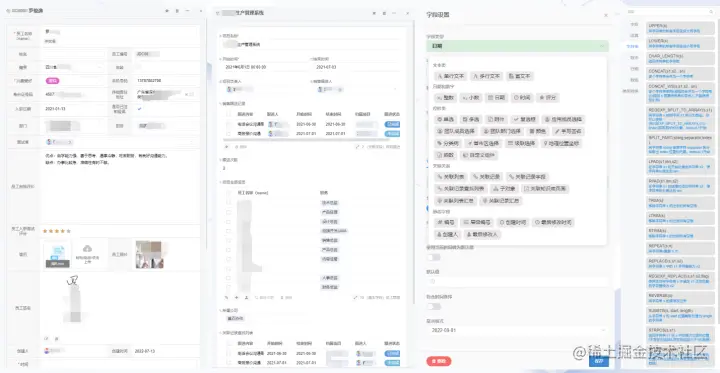The image size is (720, 373).
Task: Select the LOWER(s) function entry
Action: [x=681, y=43]
